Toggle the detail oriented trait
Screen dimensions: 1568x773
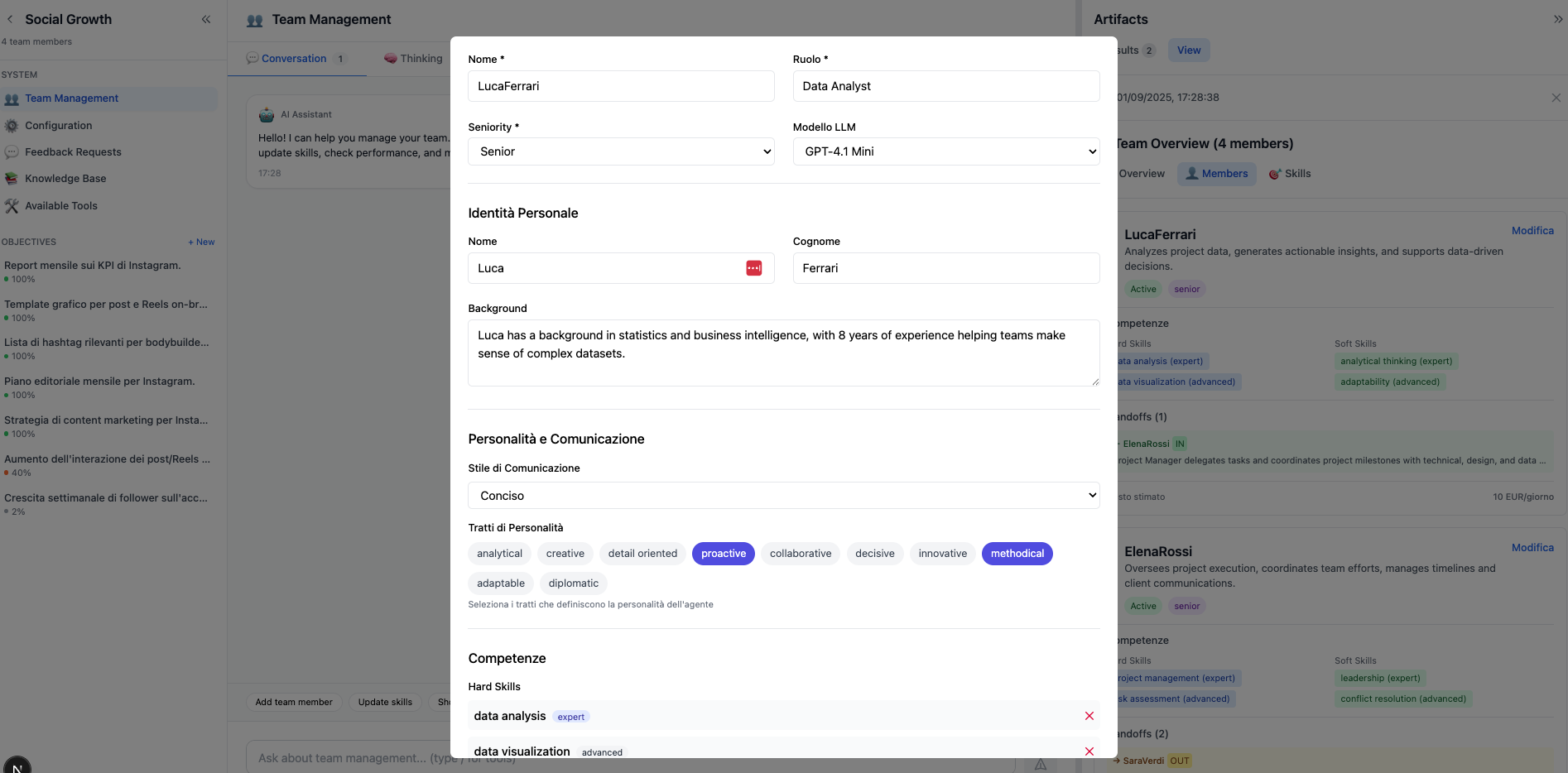pyautogui.click(x=643, y=554)
